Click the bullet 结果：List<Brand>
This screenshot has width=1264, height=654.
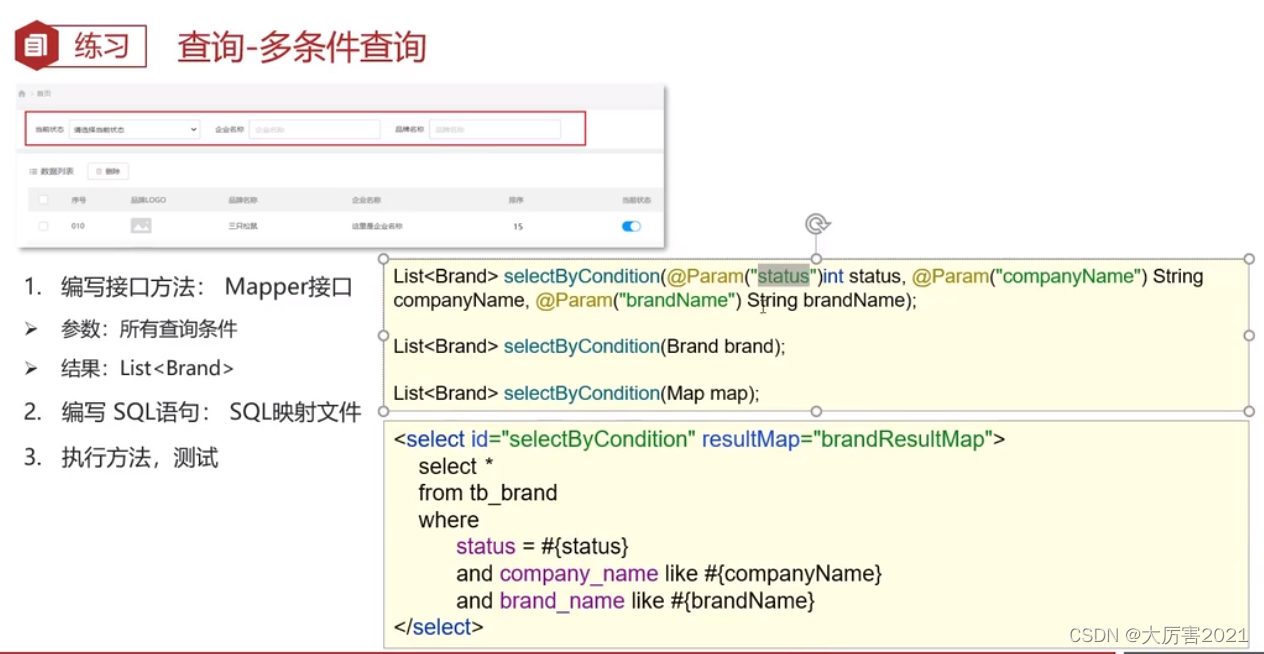(147, 368)
